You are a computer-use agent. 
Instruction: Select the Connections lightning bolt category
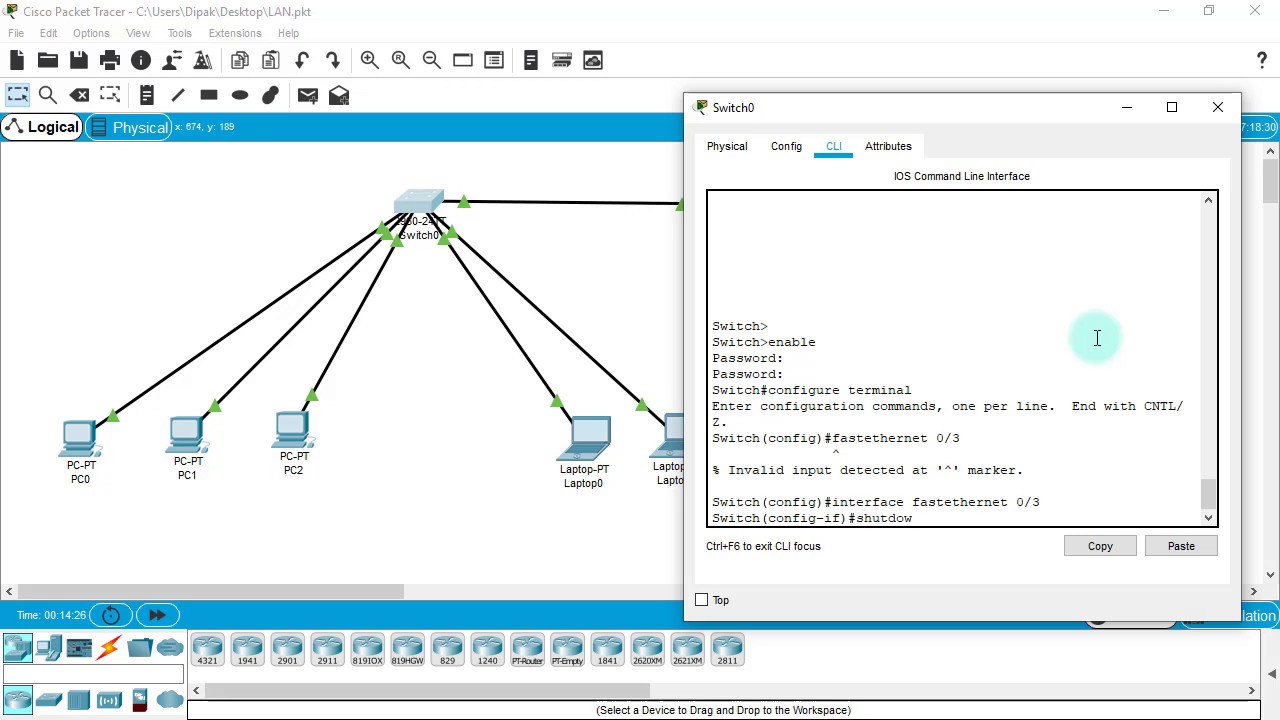(x=109, y=648)
